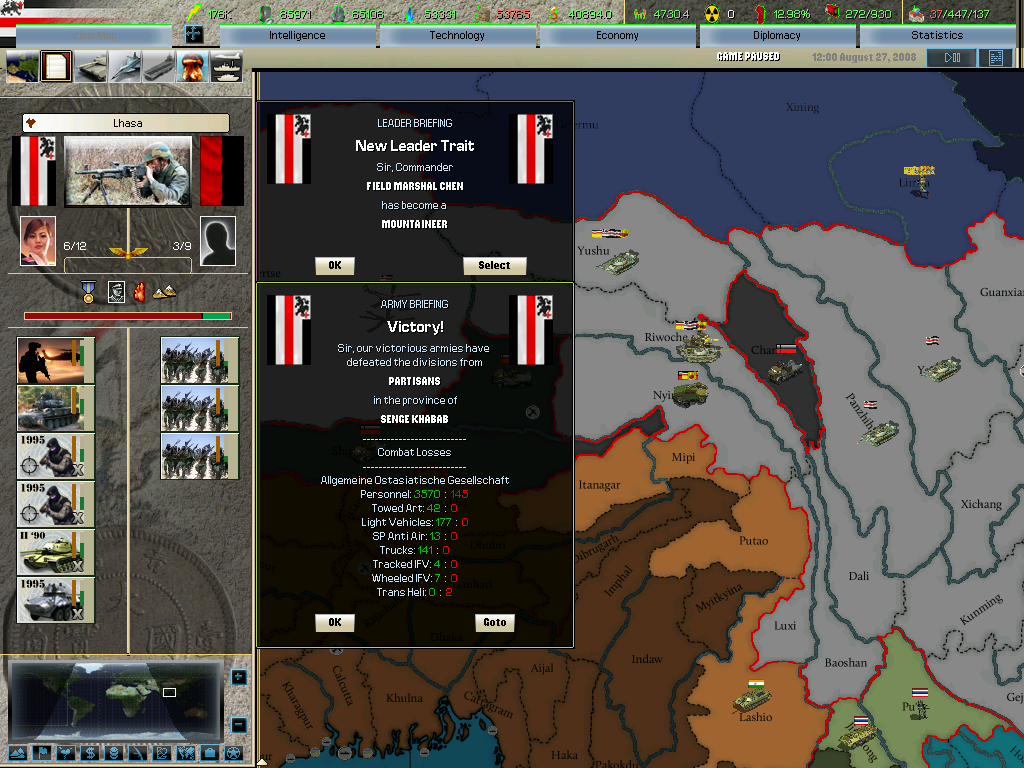Select terrain map mode mountain icon
This screenshot has height=768, width=1024.
18,752
